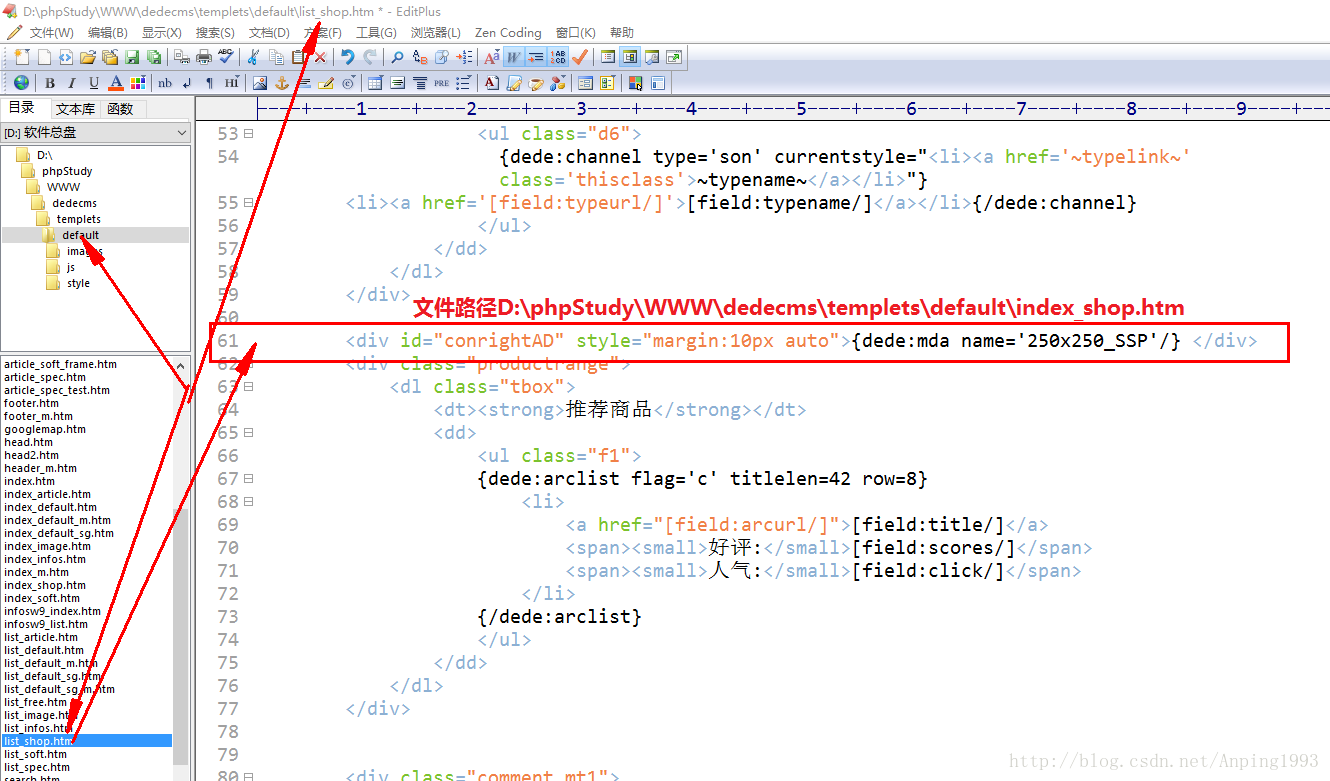Insert non-breaking space using nb icon
Screen dimensions: 1330x781
pos(165,83)
